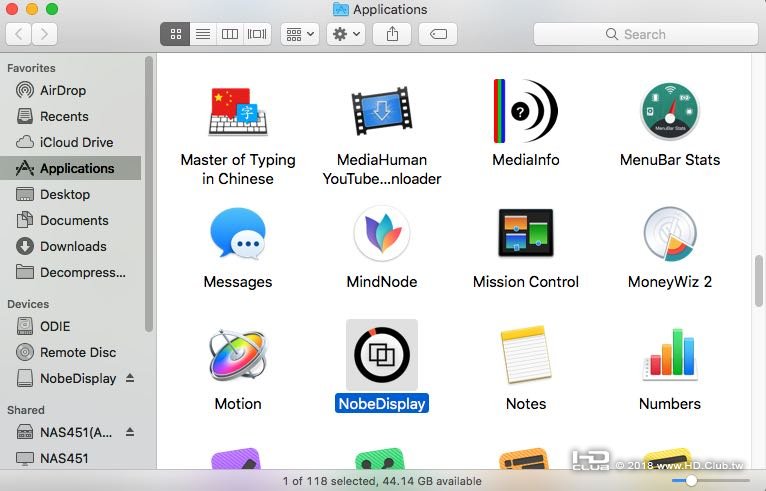
Task: Select the Mission Control icon
Action: point(526,233)
